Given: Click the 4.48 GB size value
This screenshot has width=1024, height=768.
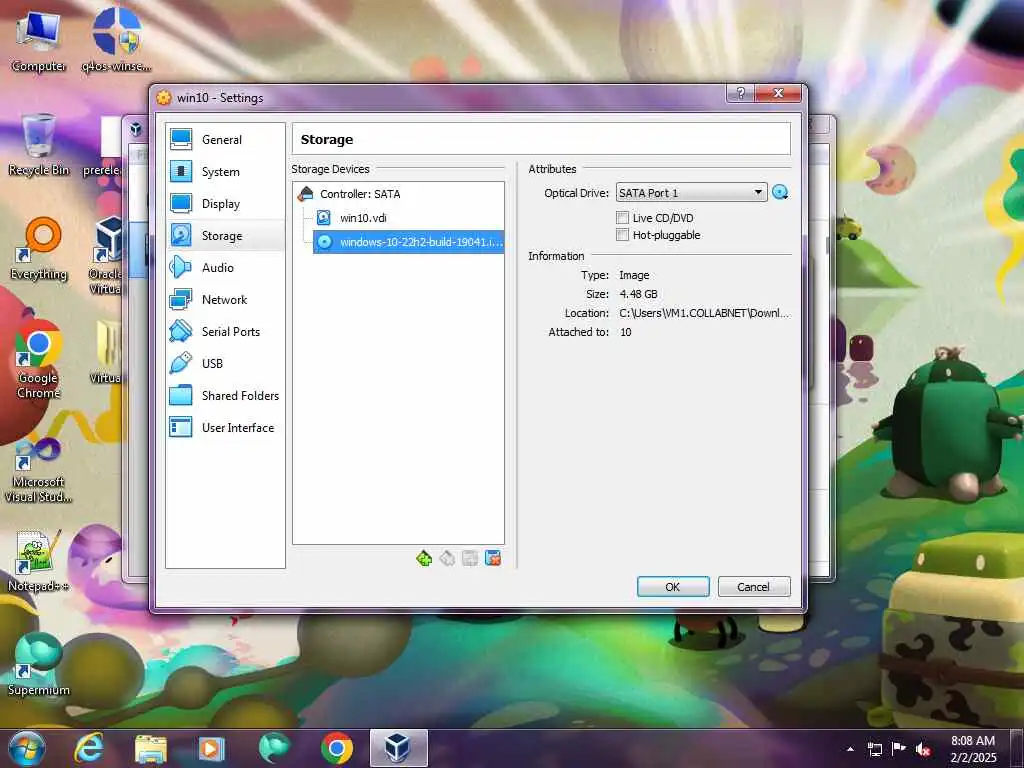Looking at the screenshot, I should point(638,294).
